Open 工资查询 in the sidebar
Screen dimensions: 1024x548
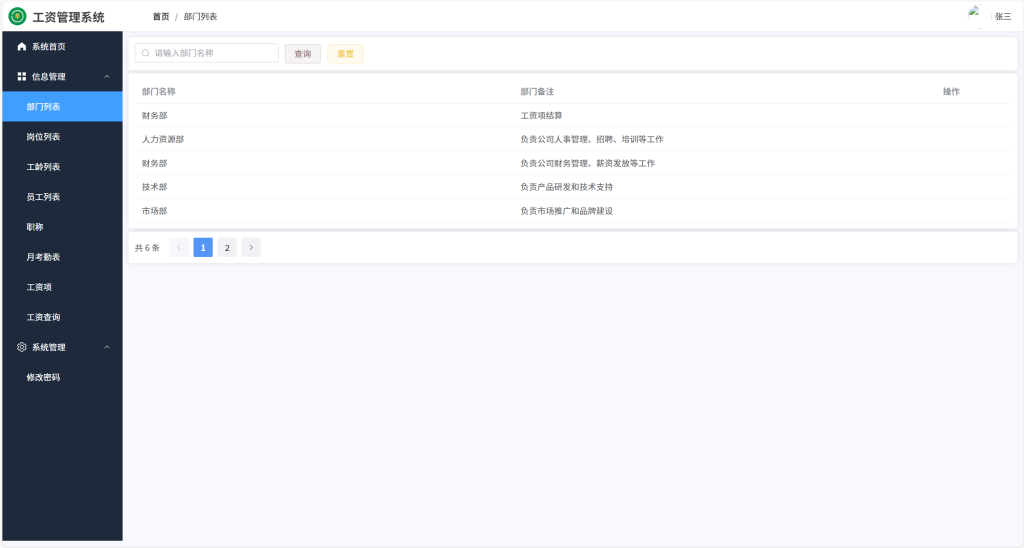pyautogui.click(x=62, y=317)
